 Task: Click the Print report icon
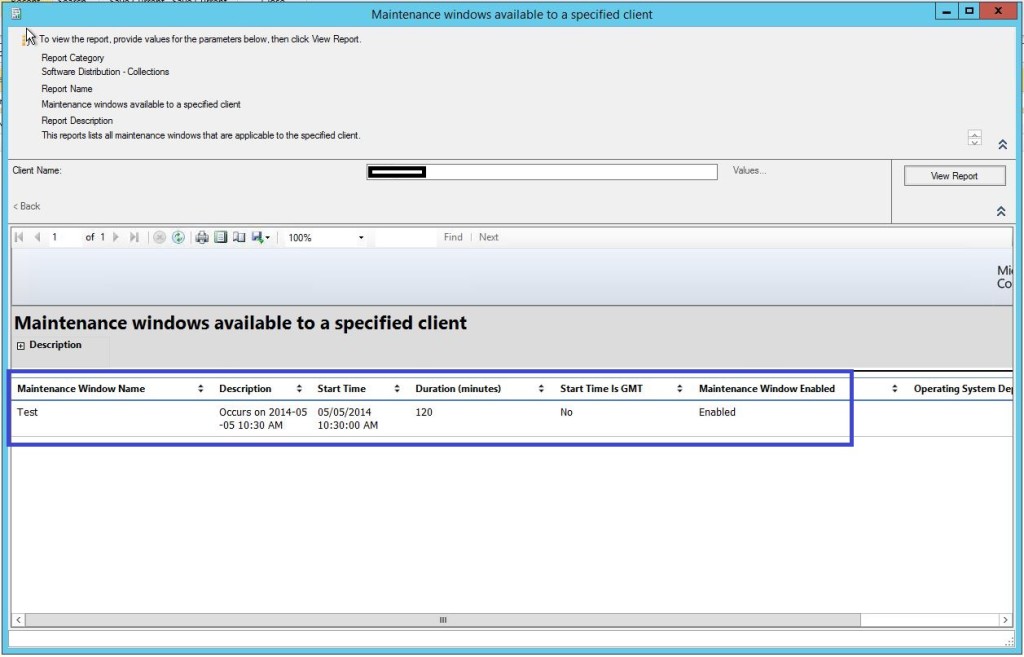tap(202, 238)
